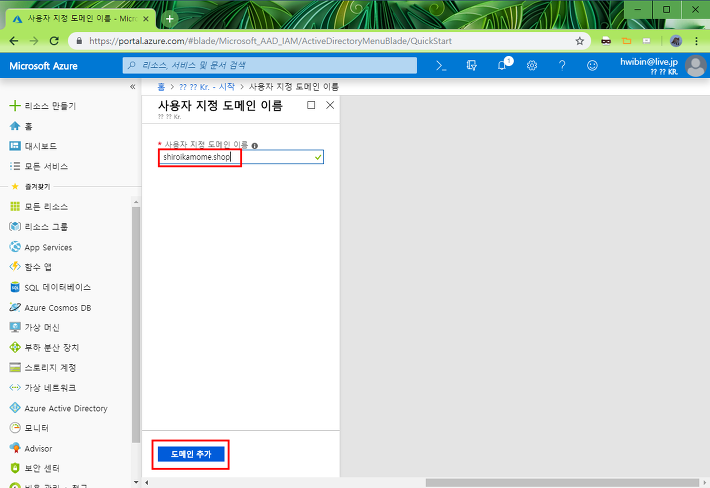Open 보안 센터 icon
710x488 pixels.
[15, 468]
